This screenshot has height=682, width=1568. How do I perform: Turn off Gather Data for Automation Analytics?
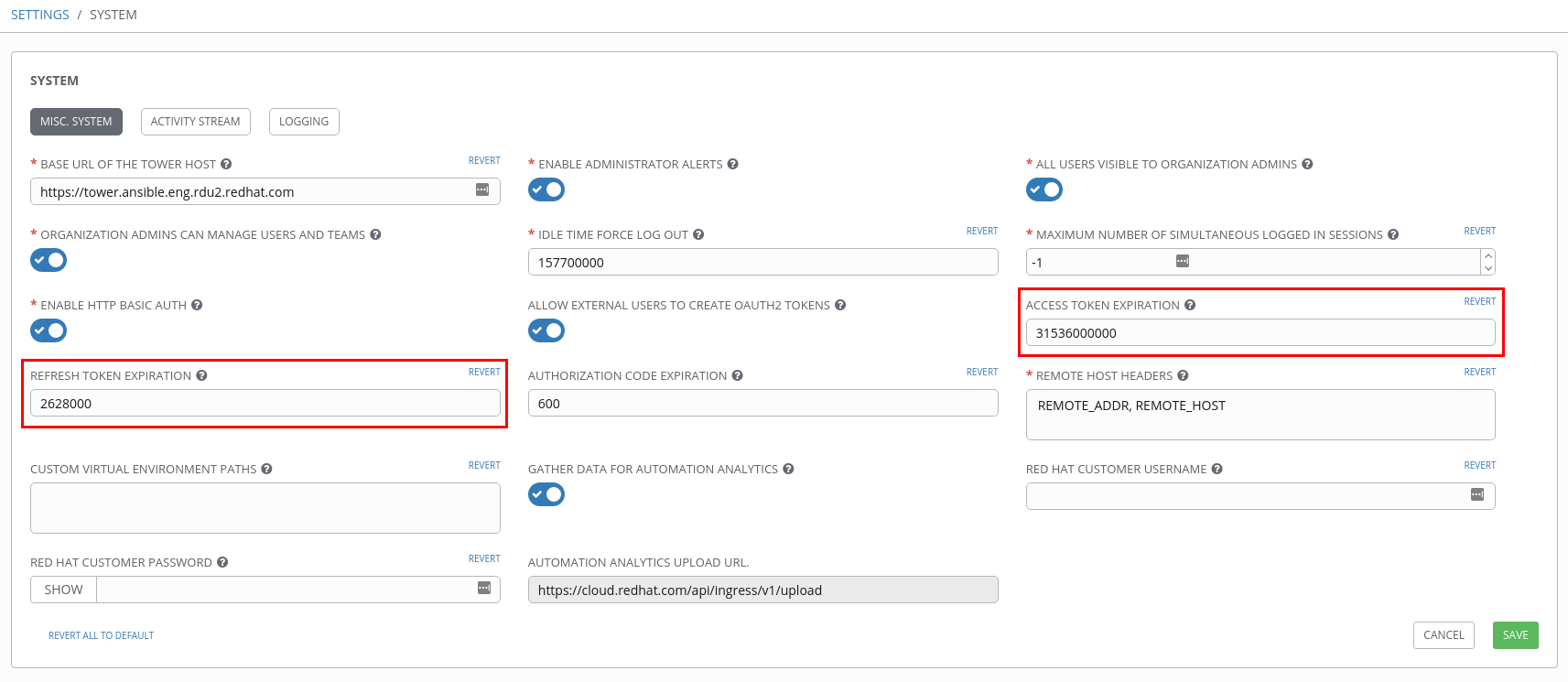tap(546, 495)
